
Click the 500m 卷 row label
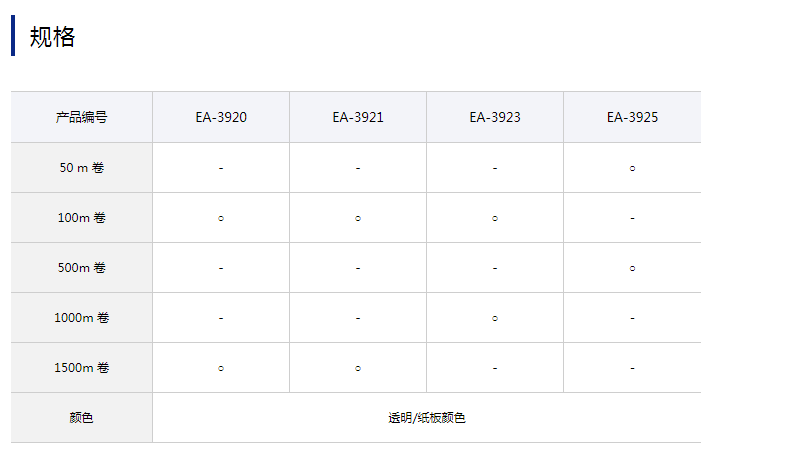[82, 268]
